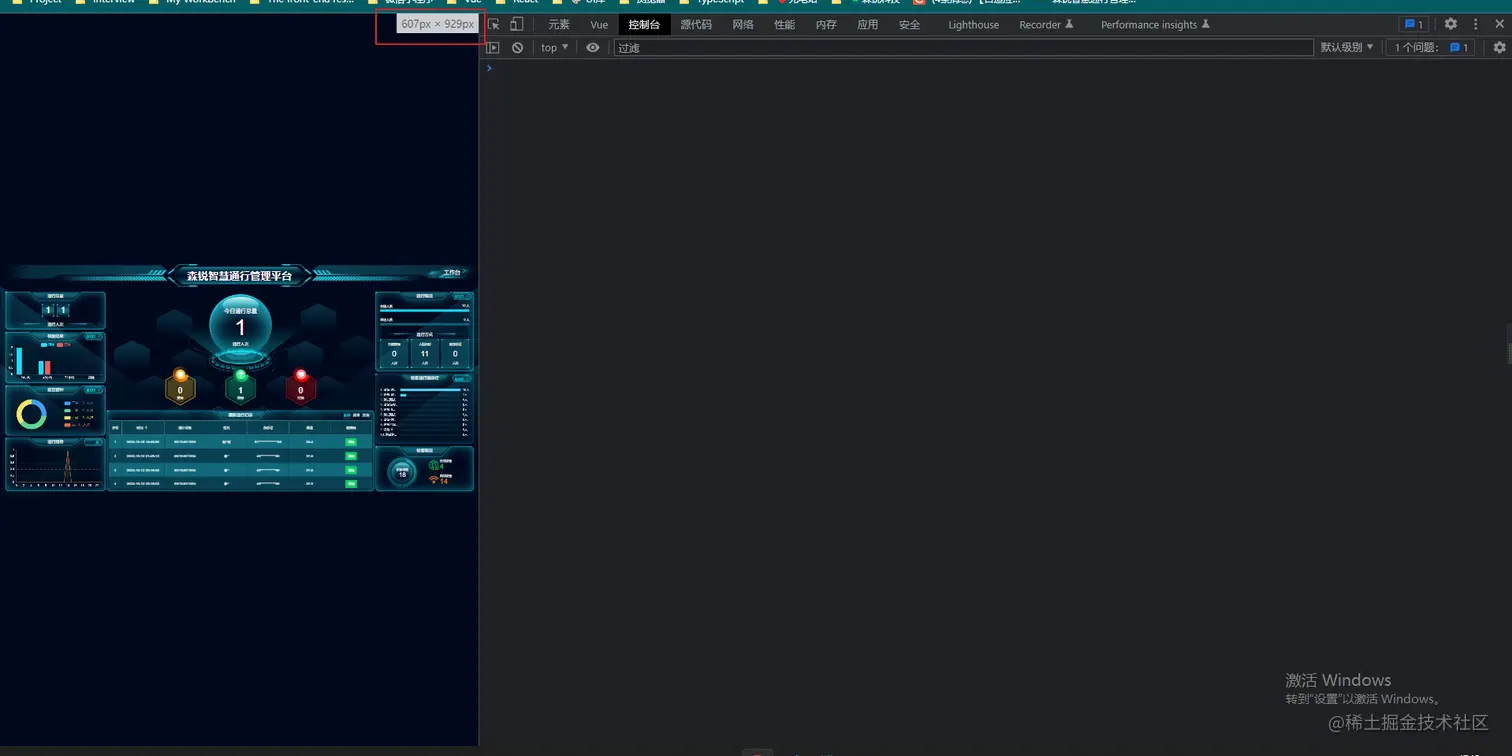
Task: Switch to the 内存 memory tab
Action: (x=826, y=25)
